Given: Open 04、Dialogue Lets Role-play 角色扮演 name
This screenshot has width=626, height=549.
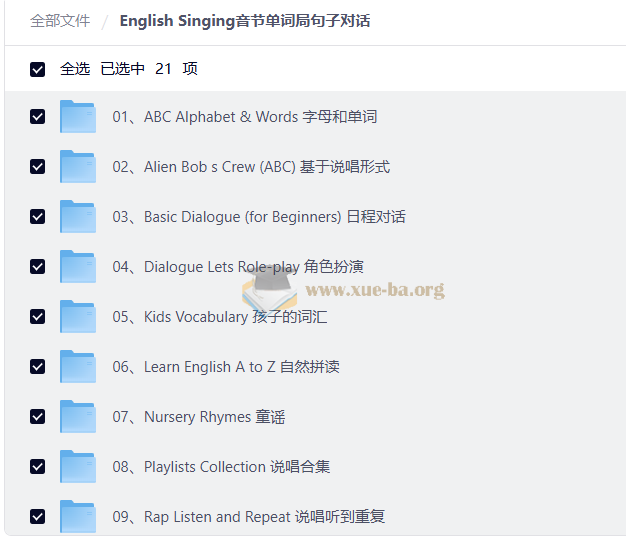Looking at the screenshot, I should point(238,266).
